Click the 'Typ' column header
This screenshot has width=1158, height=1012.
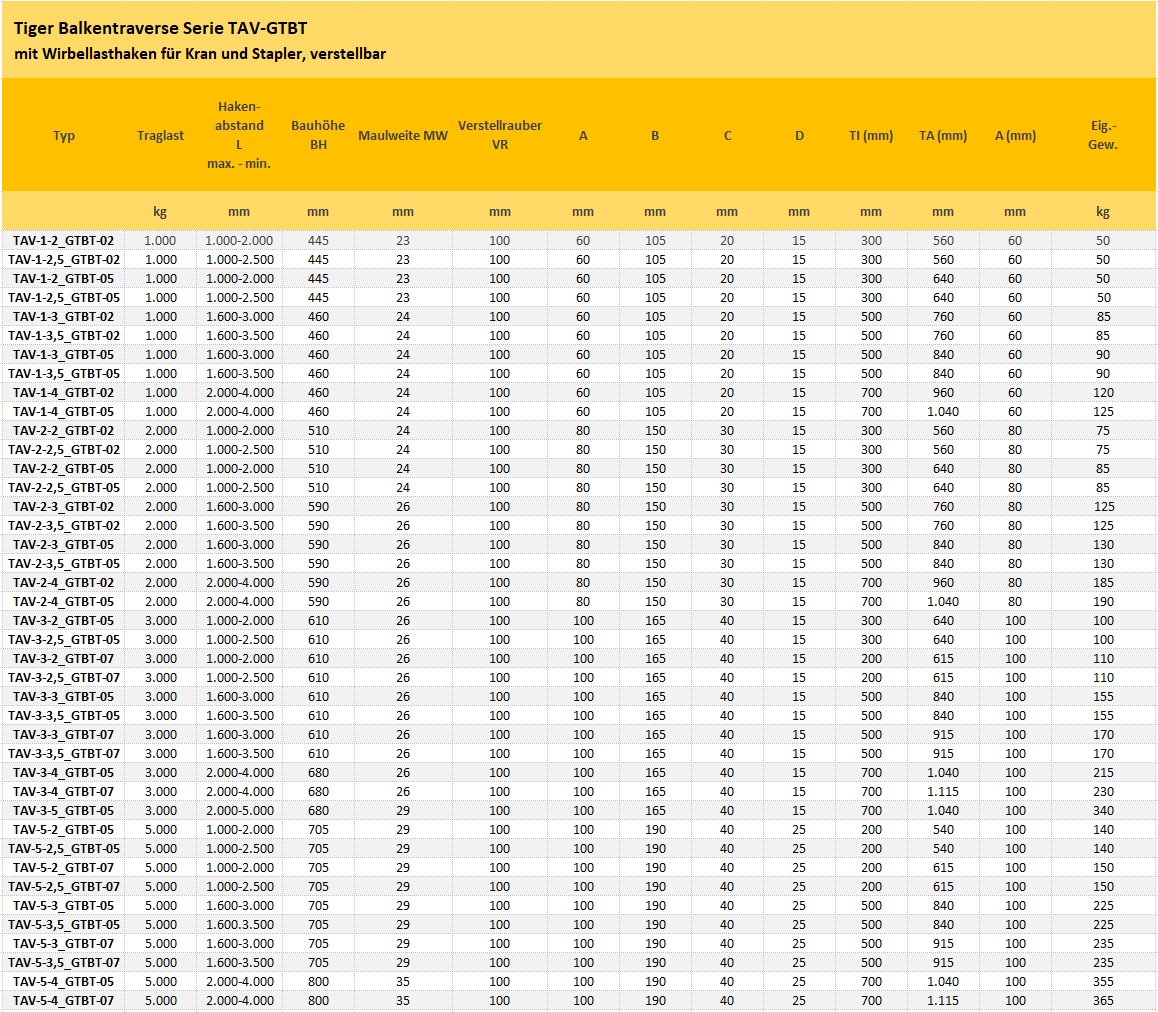(x=64, y=136)
